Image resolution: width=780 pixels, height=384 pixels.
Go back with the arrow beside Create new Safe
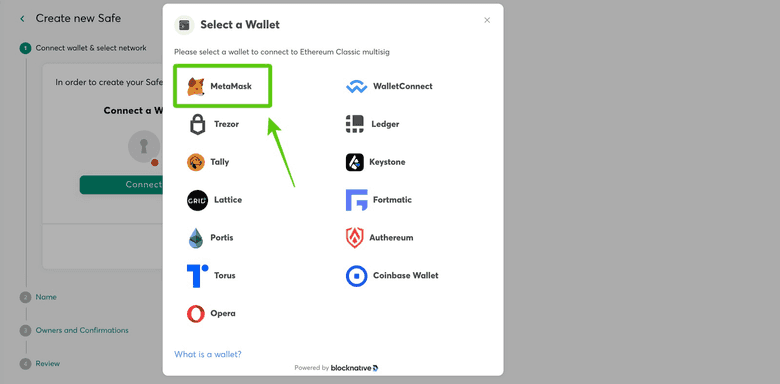22,19
